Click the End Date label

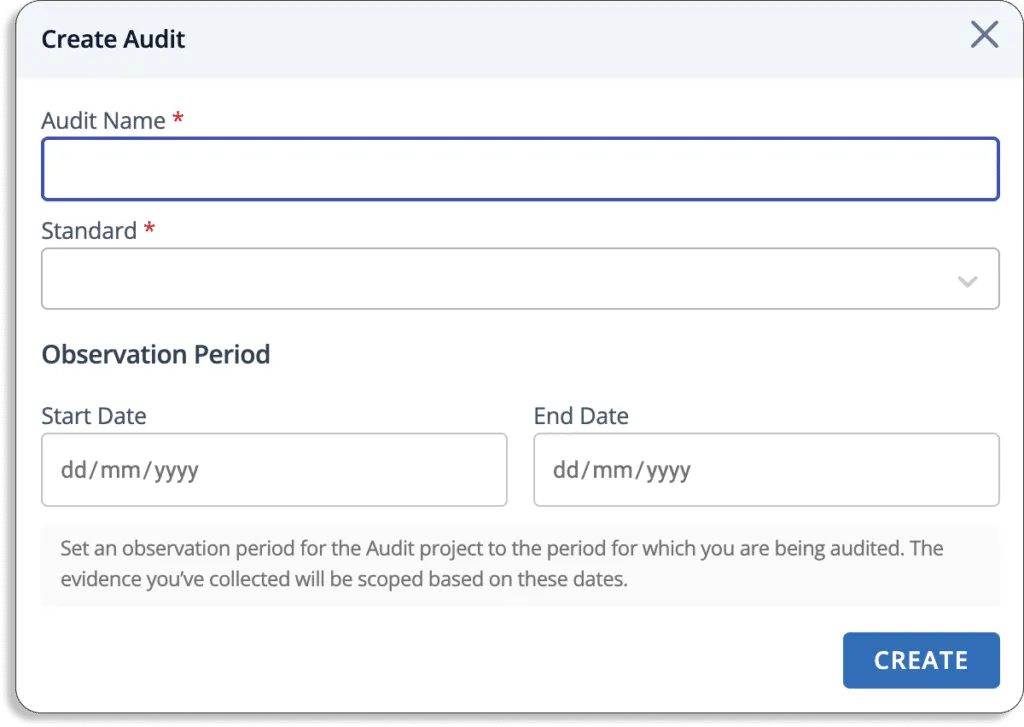(581, 416)
